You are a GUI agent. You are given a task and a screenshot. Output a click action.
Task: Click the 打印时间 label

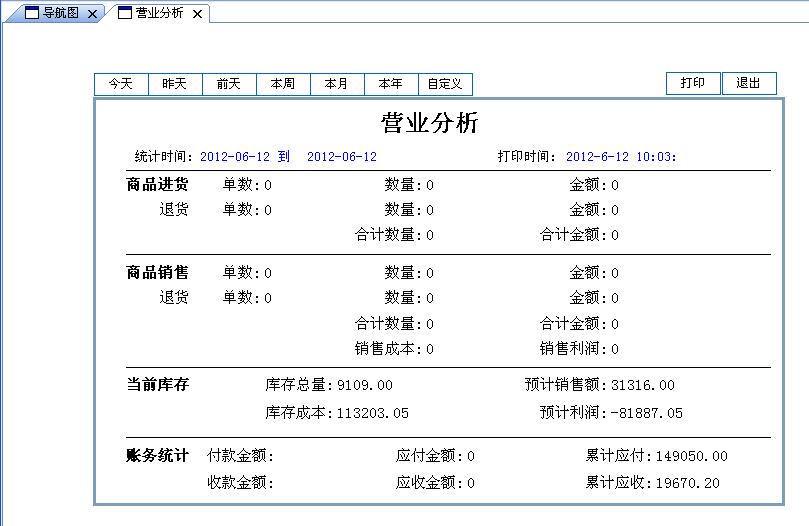[x=527, y=156]
